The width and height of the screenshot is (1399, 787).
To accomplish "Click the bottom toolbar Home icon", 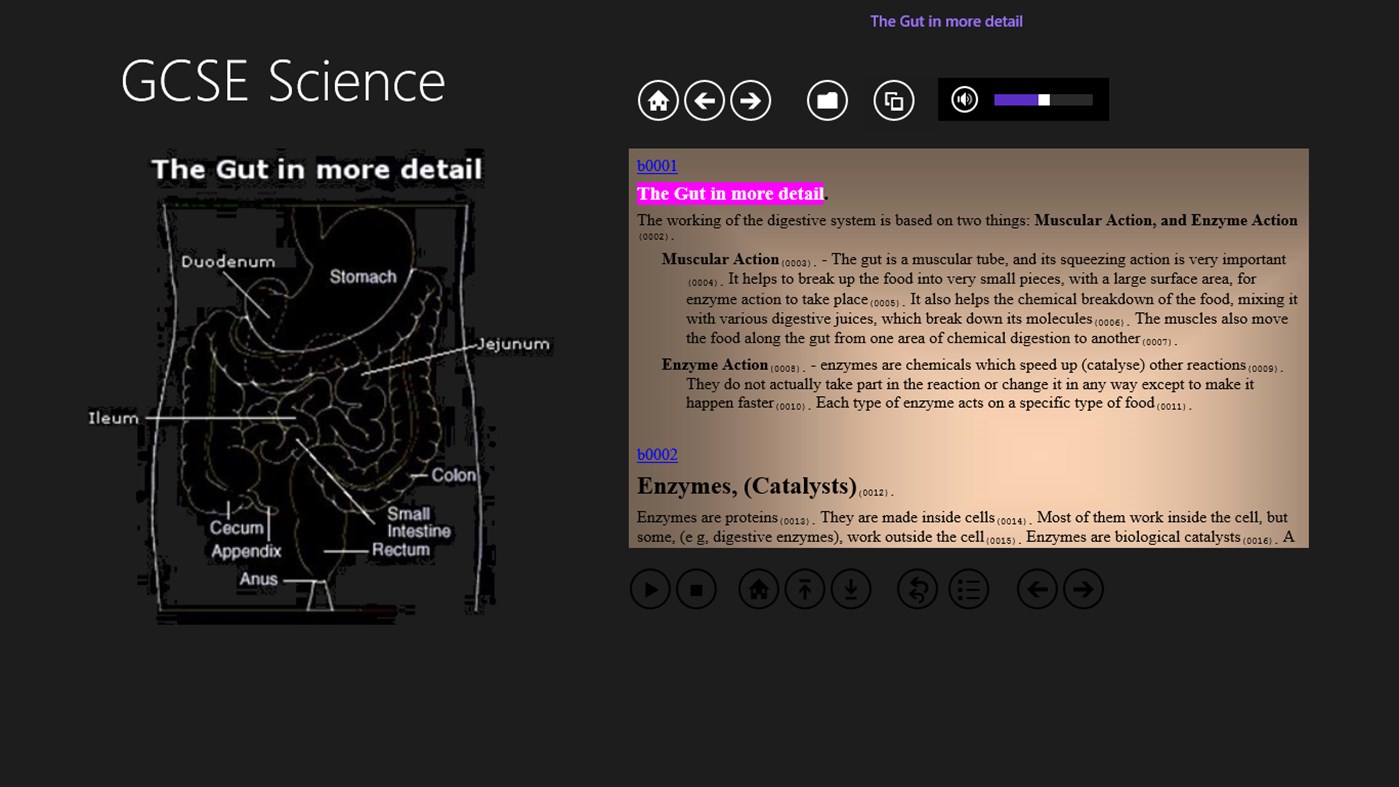I will tap(758, 590).
